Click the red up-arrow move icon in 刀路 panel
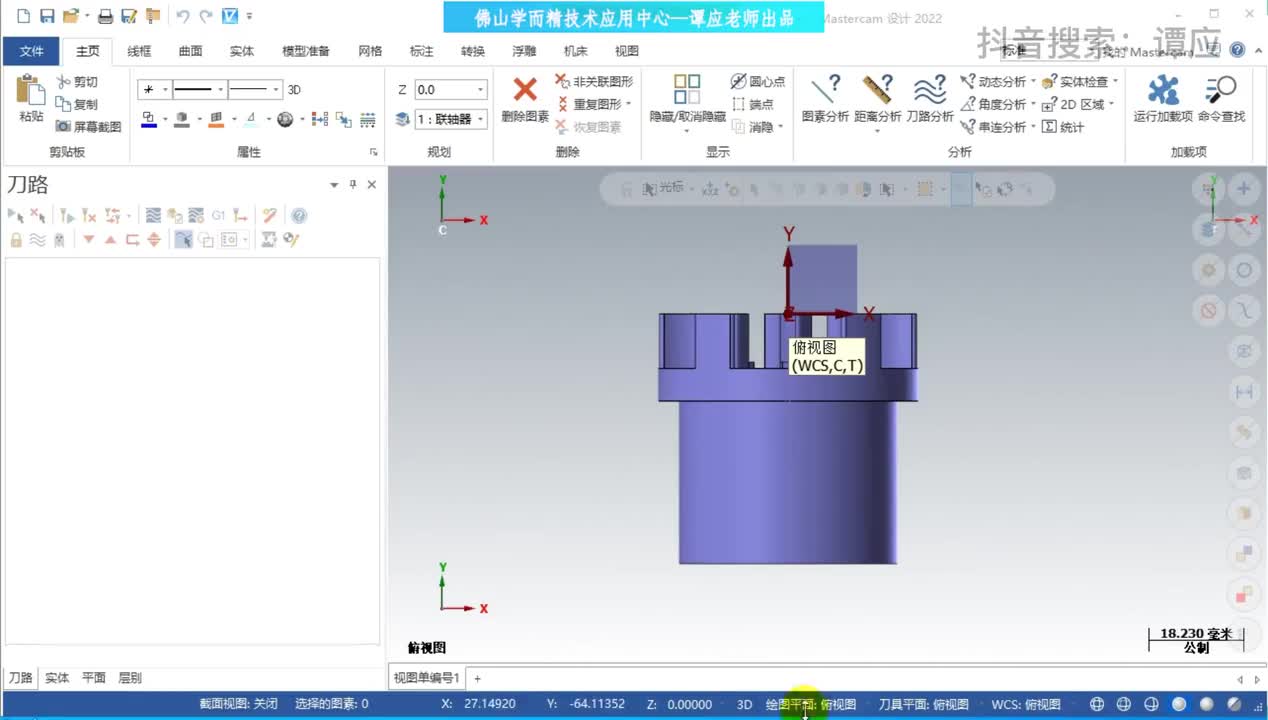Viewport: 1268px width, 720px height. point(110,239)
